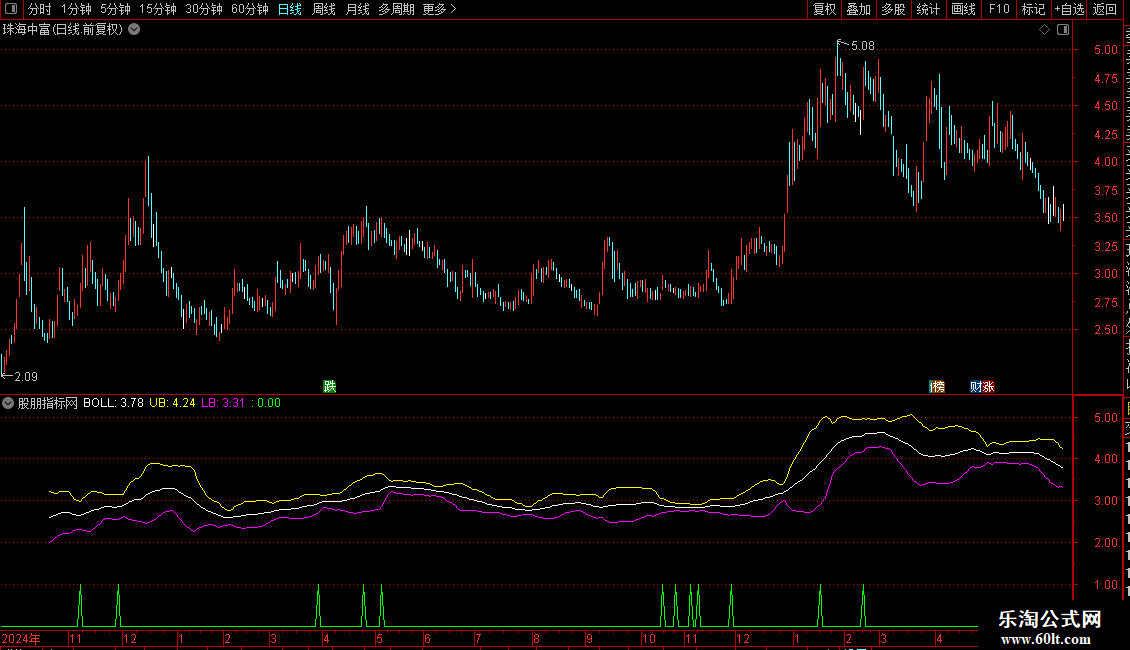Click the 3.25 price axis label
This screenshot has height=650, width=1130.
coord(1105,246)
